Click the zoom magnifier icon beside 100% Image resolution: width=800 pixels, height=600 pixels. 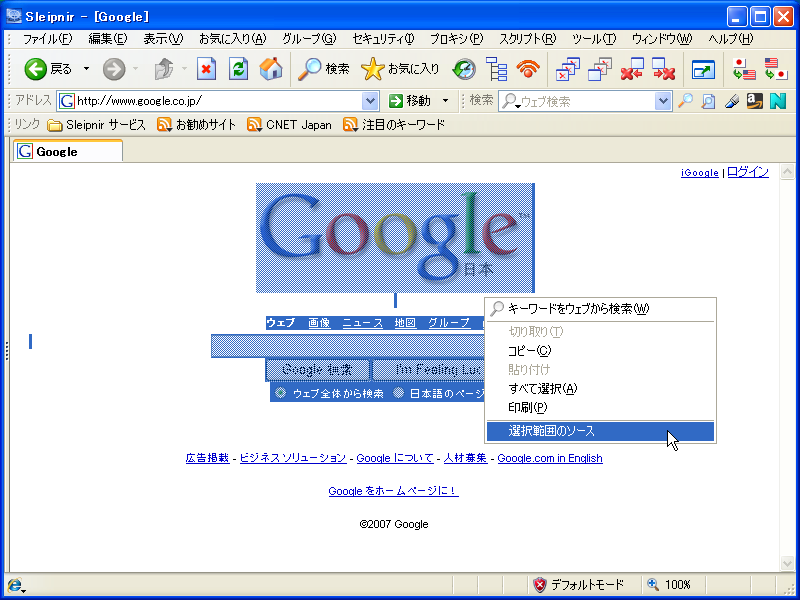[653, 584]
